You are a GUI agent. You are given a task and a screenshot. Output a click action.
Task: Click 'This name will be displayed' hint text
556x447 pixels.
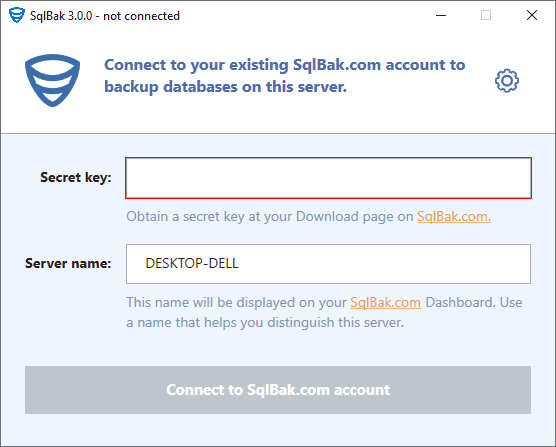tap(237, 302)
